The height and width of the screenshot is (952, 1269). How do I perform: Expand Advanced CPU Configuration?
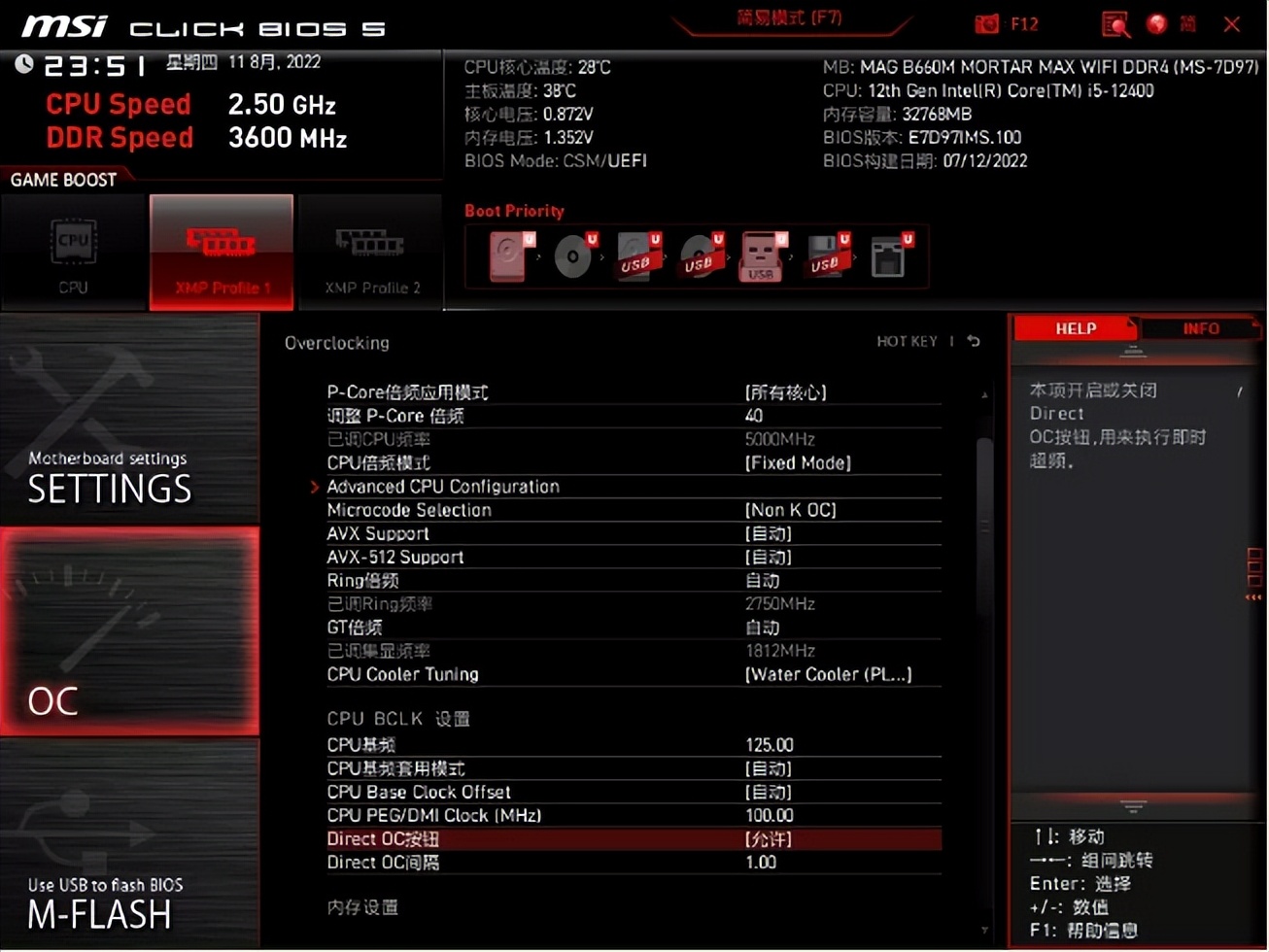click(x=443, y=486)
